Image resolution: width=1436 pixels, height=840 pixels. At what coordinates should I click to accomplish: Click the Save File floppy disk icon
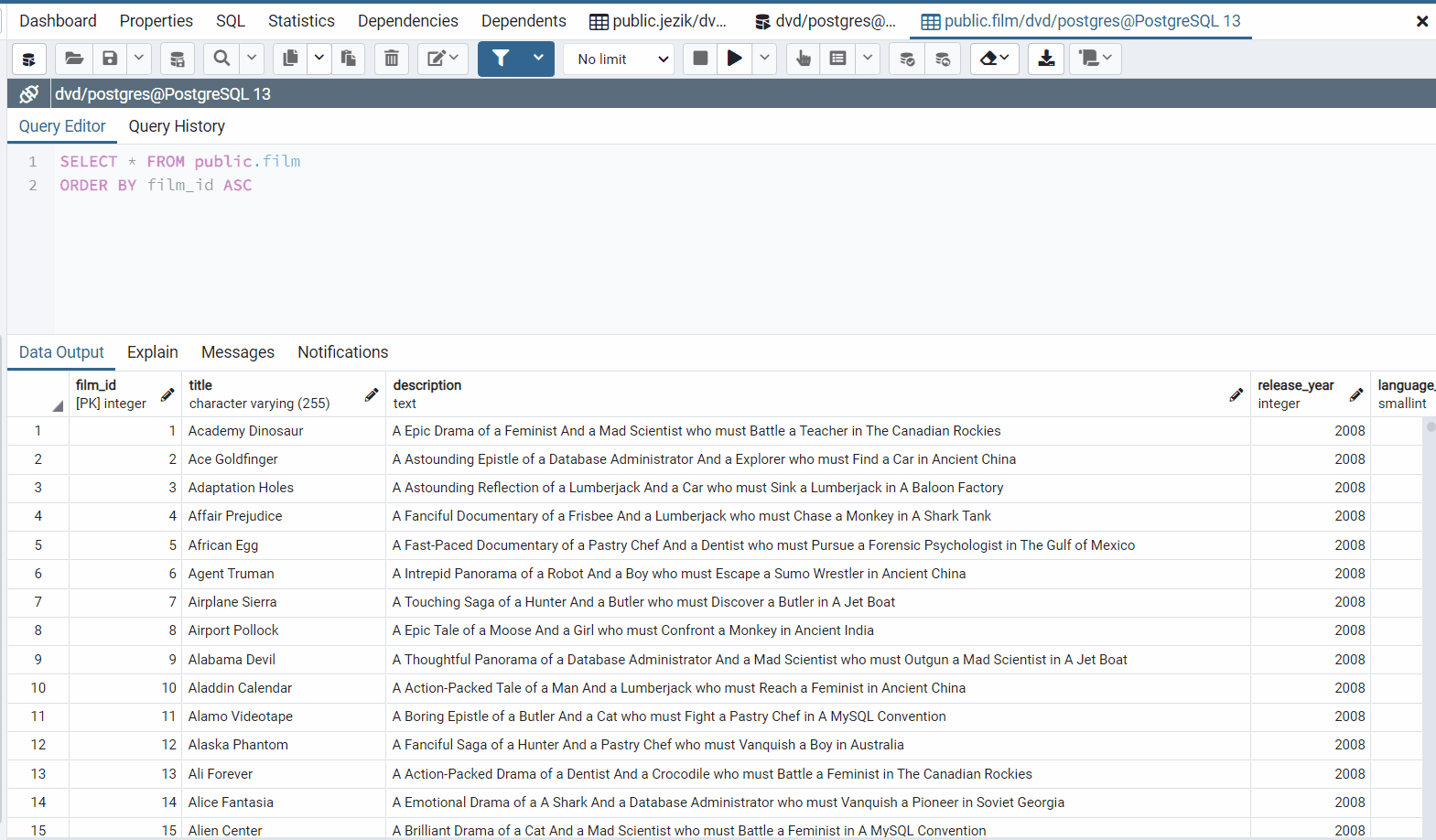(x=110, y=59)
